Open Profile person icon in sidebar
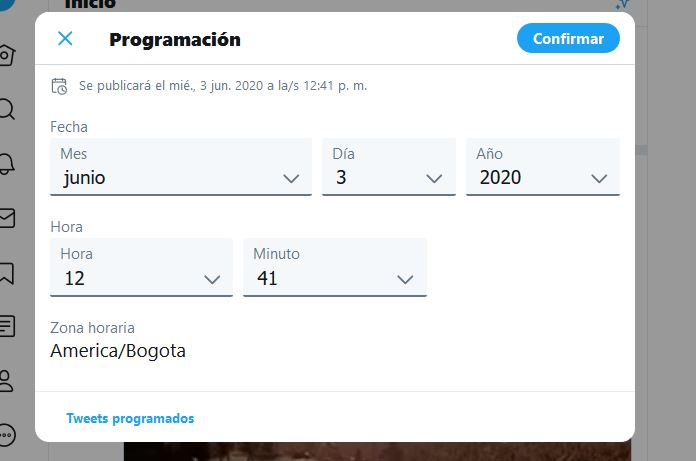The height and width of the screenshot is (461, 696). click(x=6, y=381)
